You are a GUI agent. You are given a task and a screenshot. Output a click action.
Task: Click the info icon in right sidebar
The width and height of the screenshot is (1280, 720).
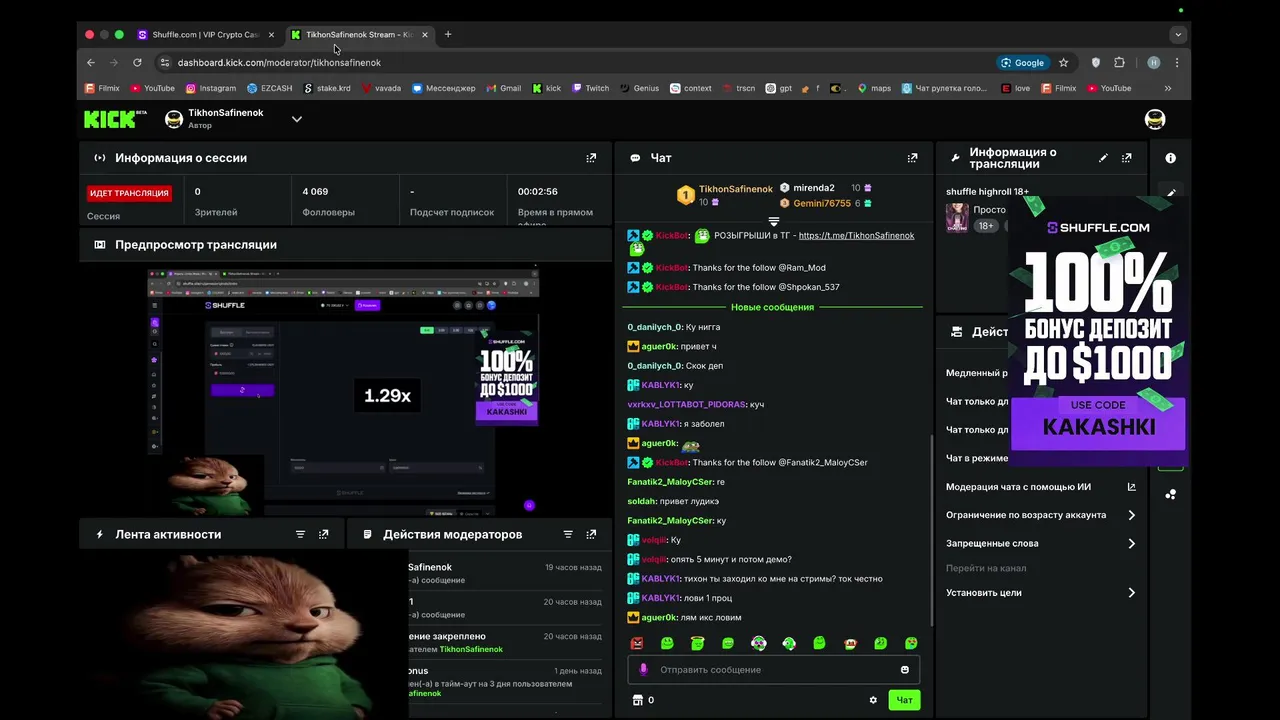(x=1170, y=158)
